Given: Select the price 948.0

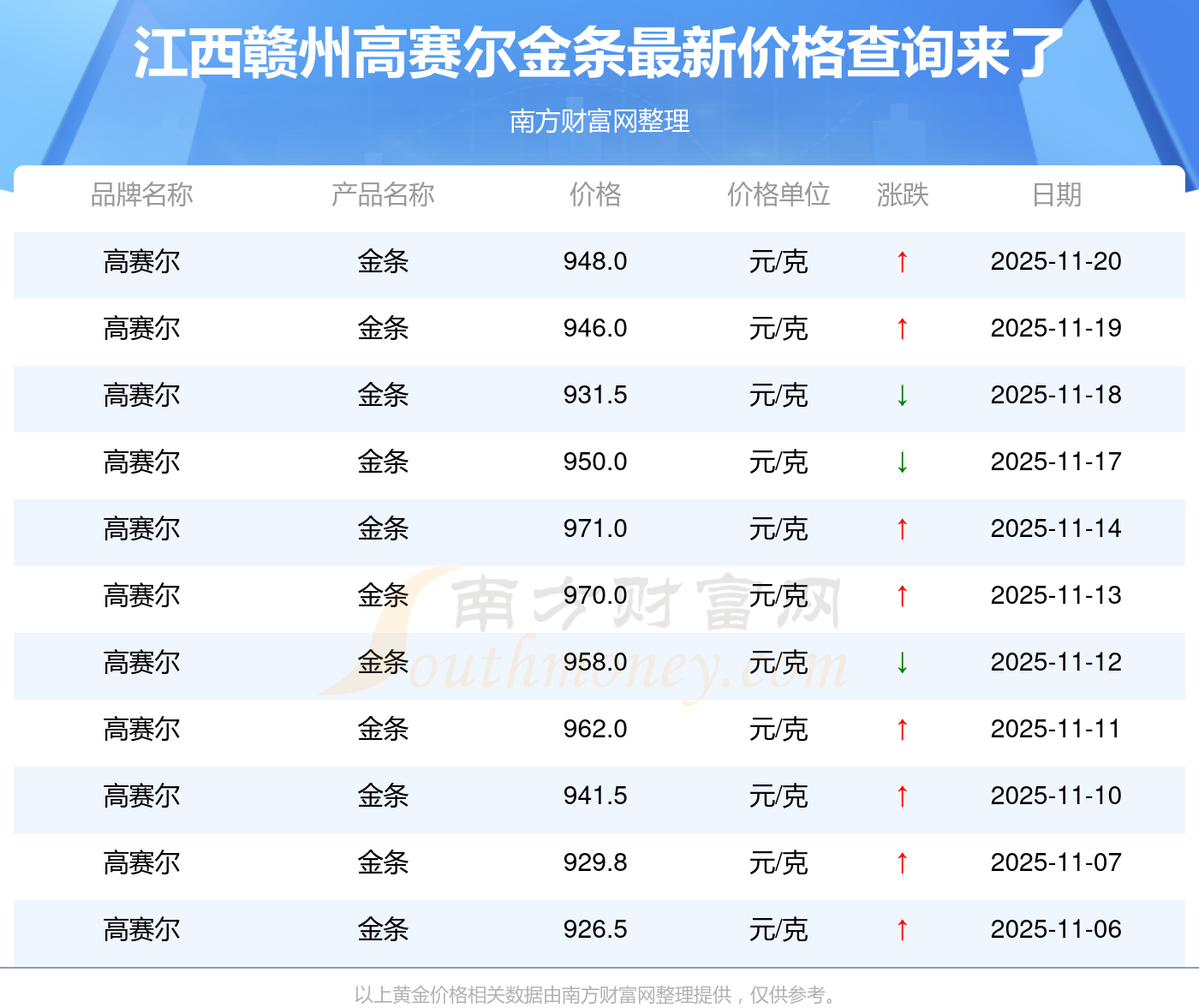Looking at the screenshot, I should [595, 261].
